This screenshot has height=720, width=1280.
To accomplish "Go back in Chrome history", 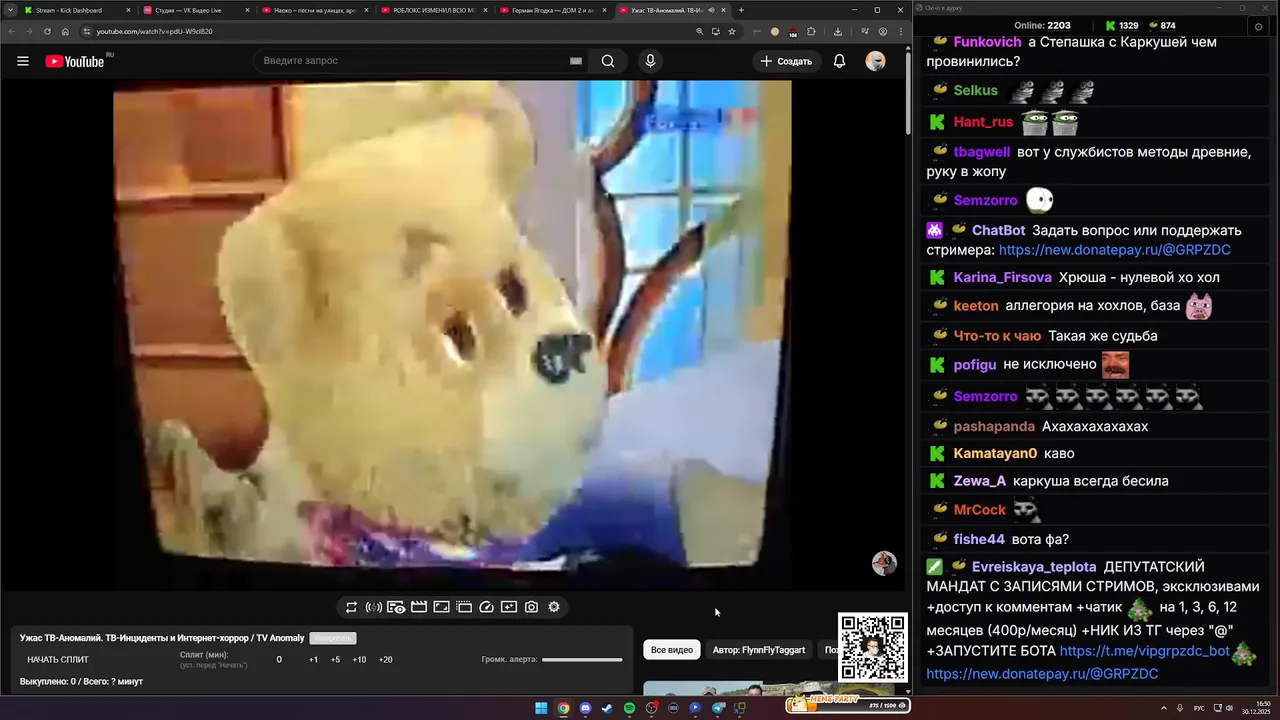I will [11, 31].
